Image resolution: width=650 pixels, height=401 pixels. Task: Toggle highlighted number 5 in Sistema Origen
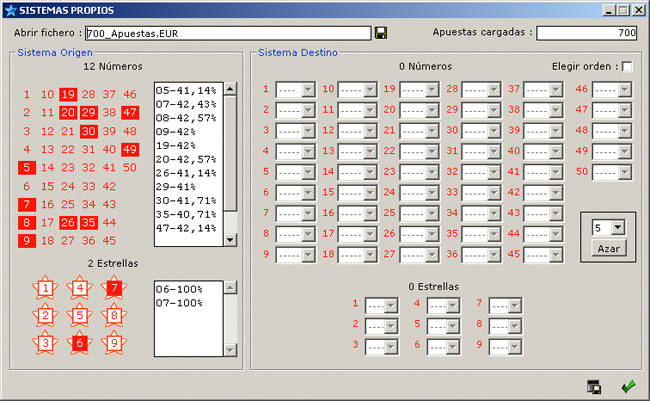coord(27,168)
